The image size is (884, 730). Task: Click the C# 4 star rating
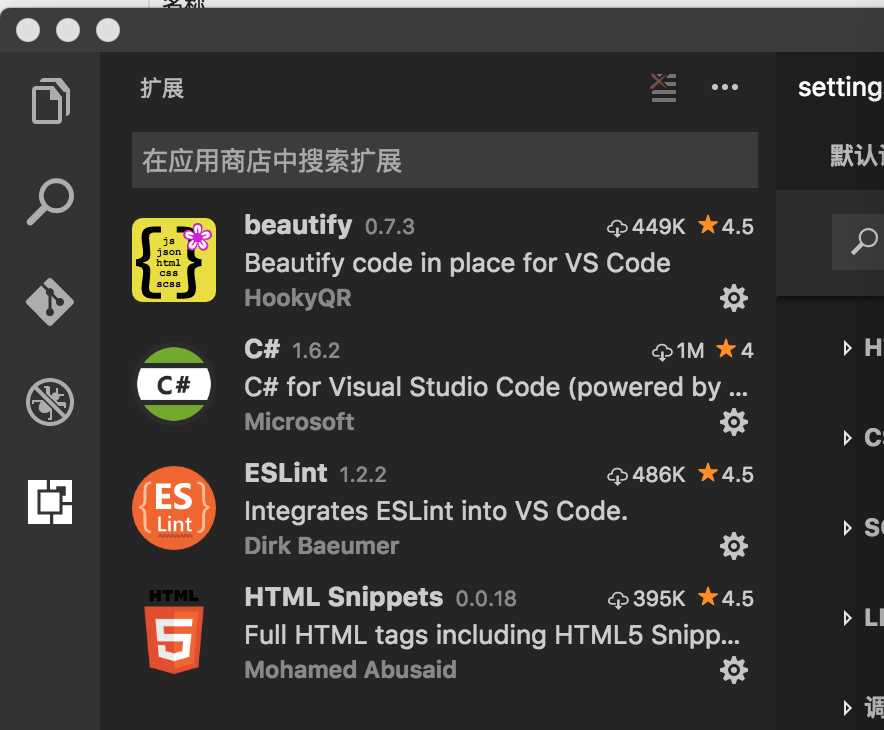735,350
